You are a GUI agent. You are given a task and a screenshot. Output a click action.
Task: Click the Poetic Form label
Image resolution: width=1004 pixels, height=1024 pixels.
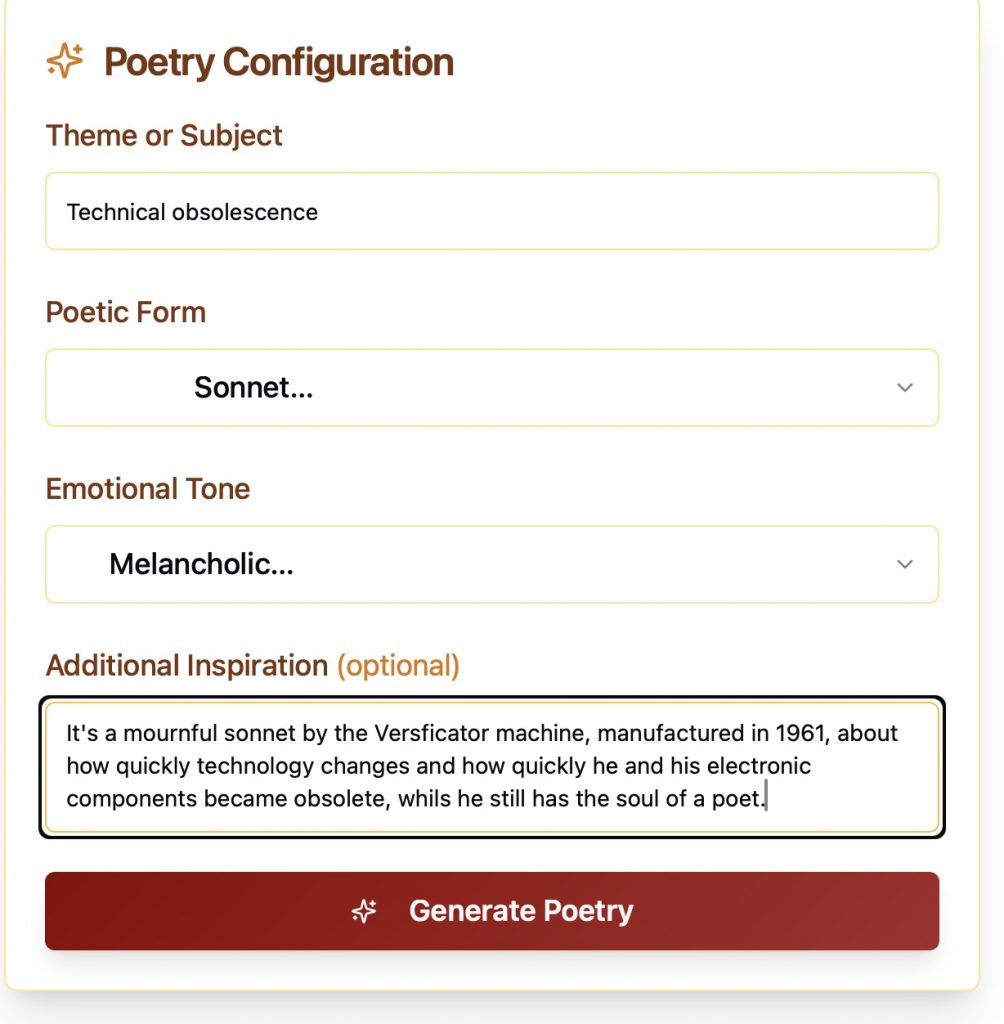click(126, 312)
